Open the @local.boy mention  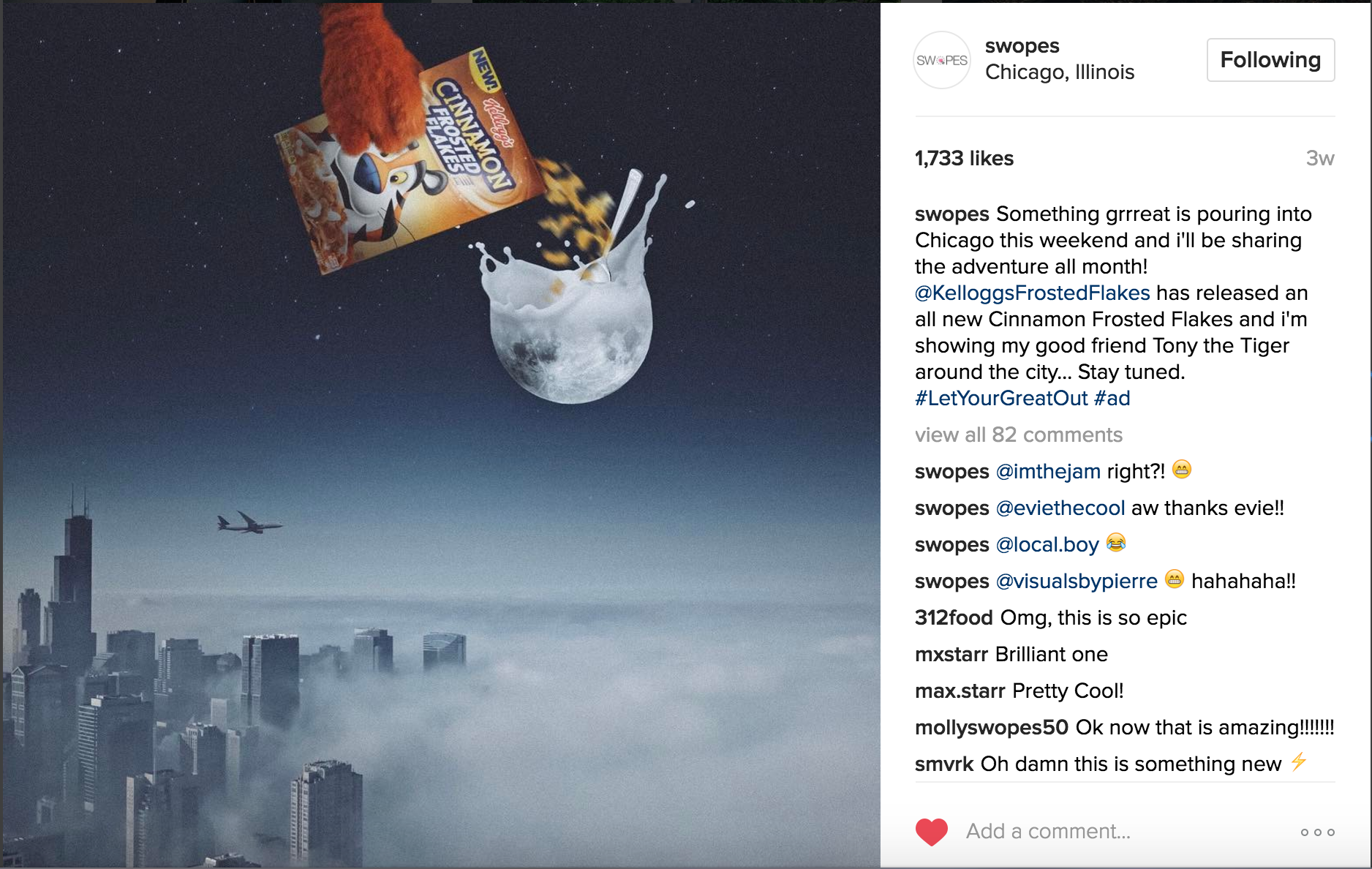[x=1047, y=544]
